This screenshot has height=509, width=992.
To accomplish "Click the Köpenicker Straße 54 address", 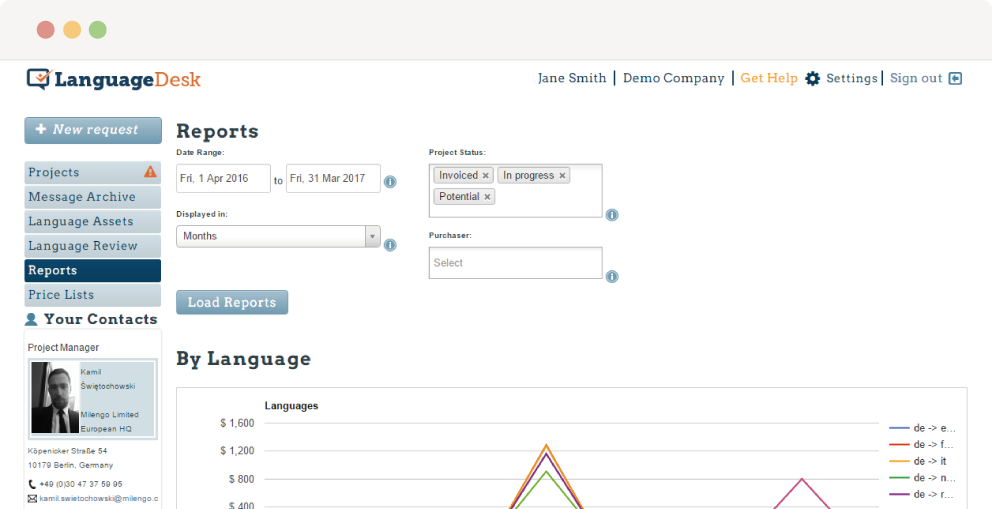I will [x=68, y=451].
